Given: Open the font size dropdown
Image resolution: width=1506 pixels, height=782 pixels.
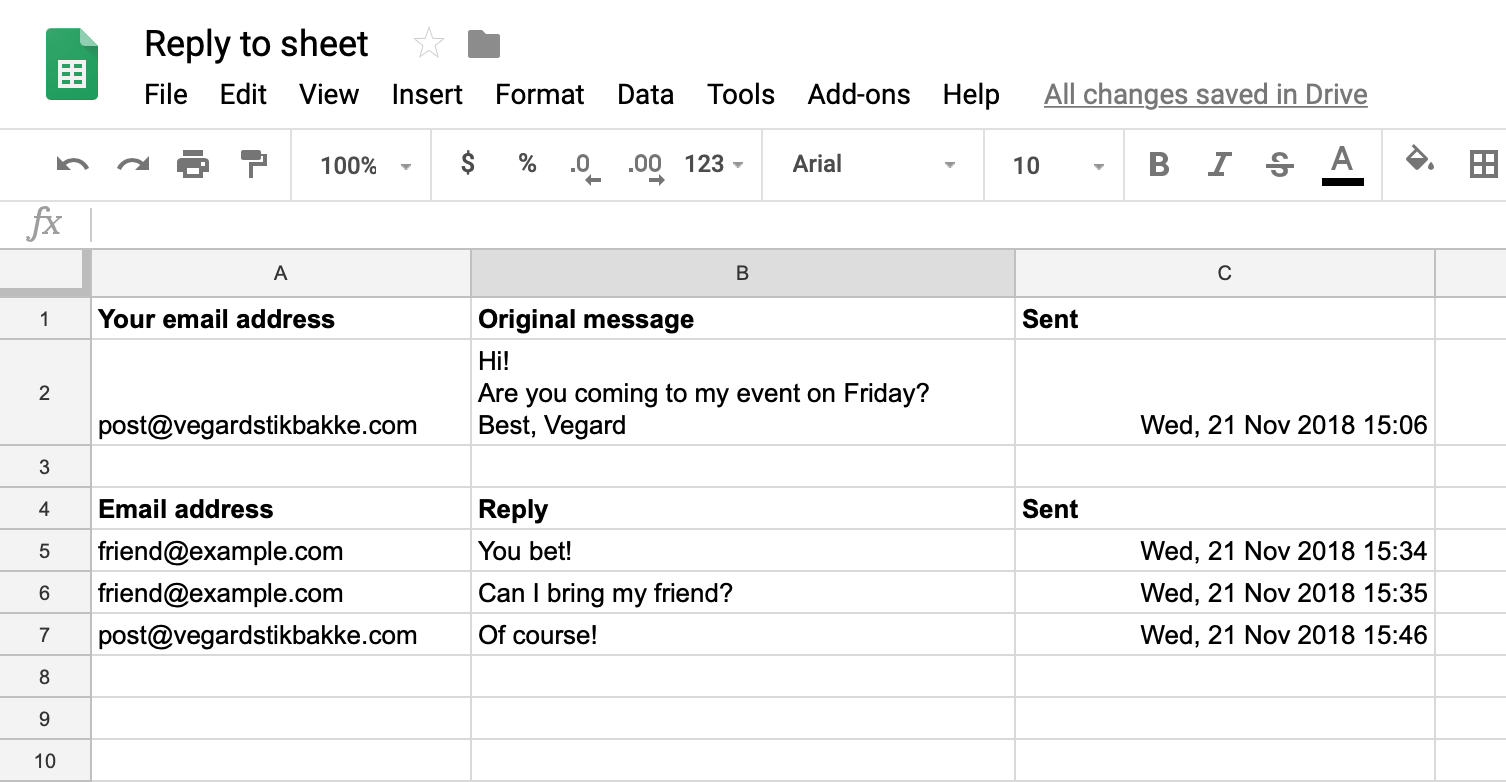Looking at the screenshot, I should click(1054, 164).
